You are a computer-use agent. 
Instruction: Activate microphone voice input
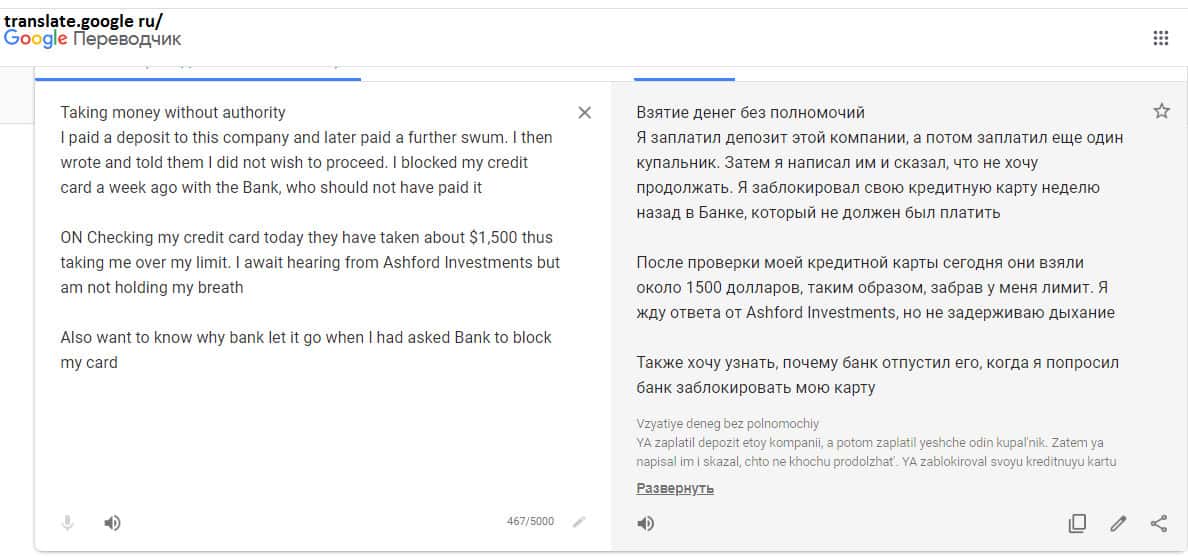pyautogui.click(x=68, y=522)
